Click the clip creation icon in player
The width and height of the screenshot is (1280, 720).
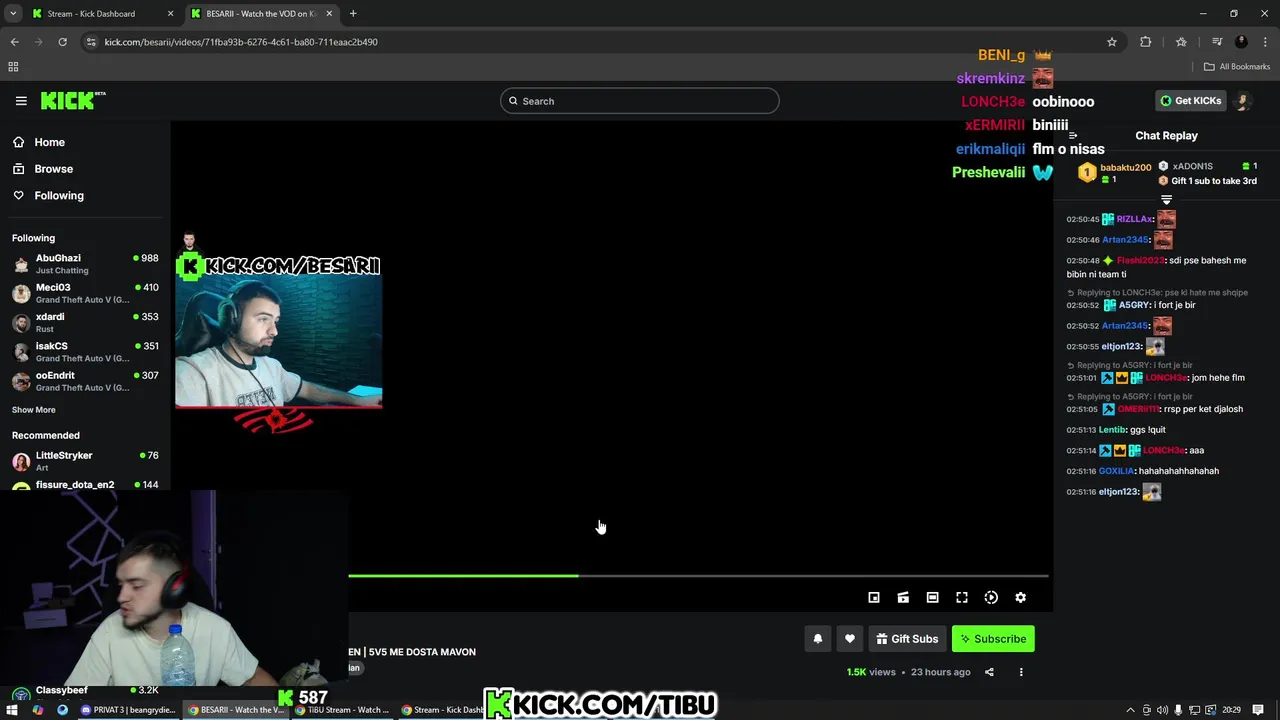tap(903, 597)
